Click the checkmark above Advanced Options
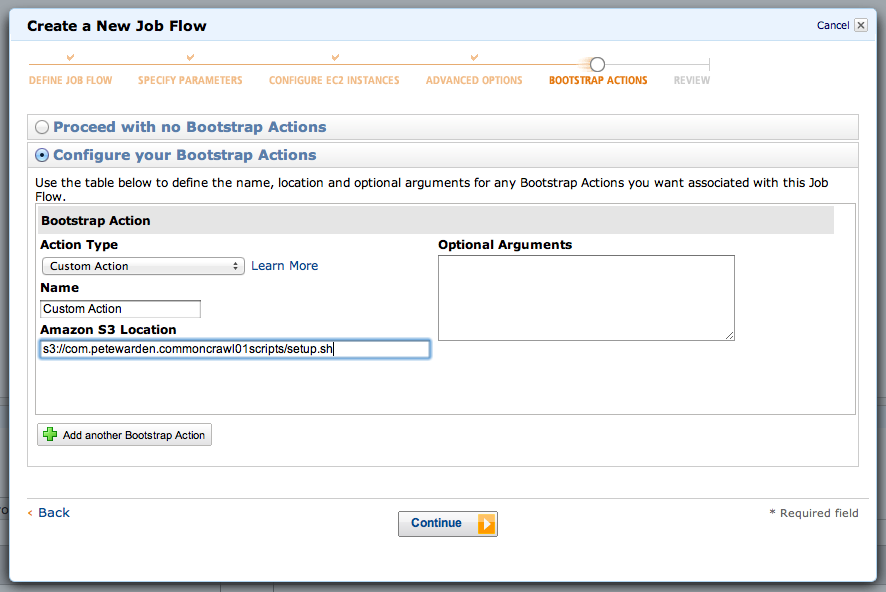The height and width of the screenshot is (592, 886). pyautogui.click(x=474, y=58)
